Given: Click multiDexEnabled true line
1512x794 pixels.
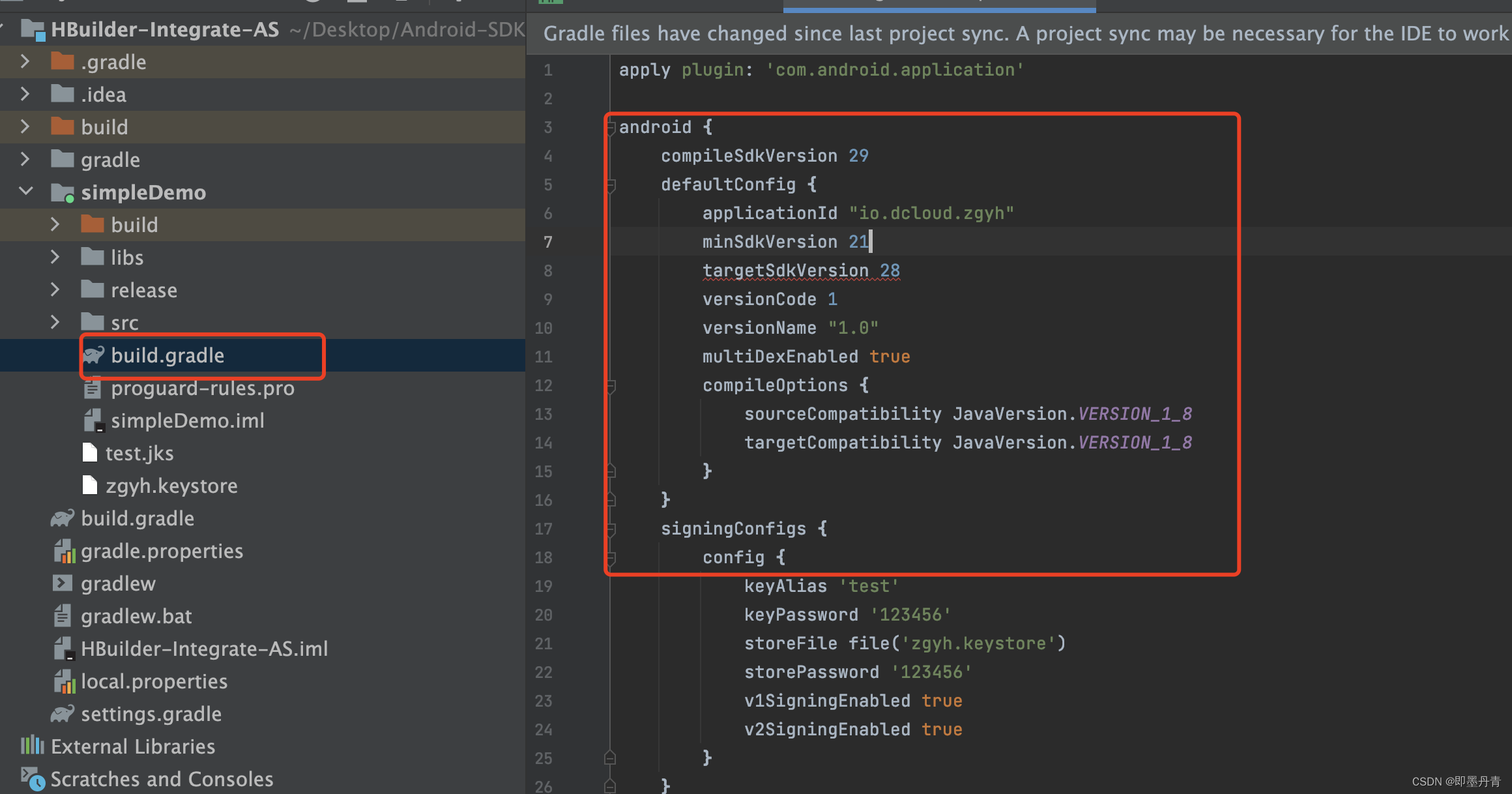Looking at the screenshot, I should pos(806,357).
